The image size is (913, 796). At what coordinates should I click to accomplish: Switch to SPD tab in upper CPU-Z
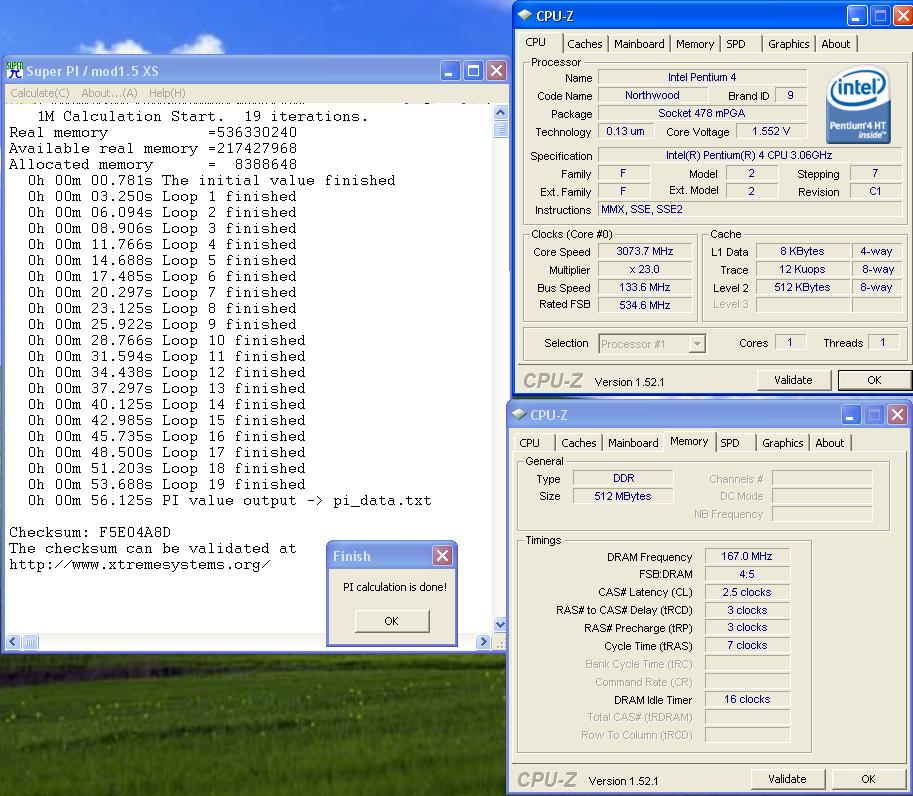tap(735, 44)
